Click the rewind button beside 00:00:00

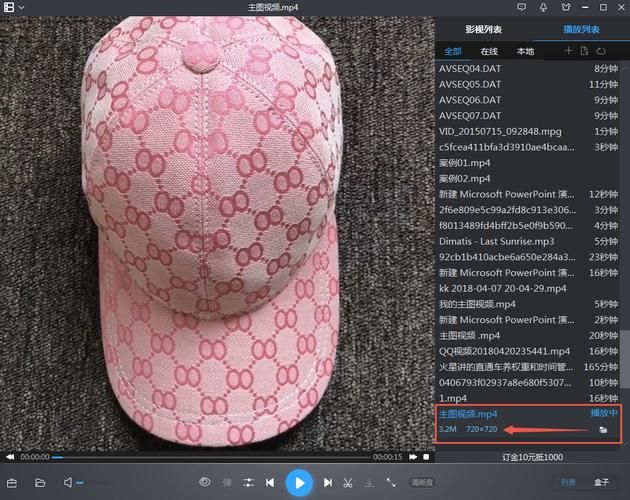pyautogui.click(x=10, y=457)
